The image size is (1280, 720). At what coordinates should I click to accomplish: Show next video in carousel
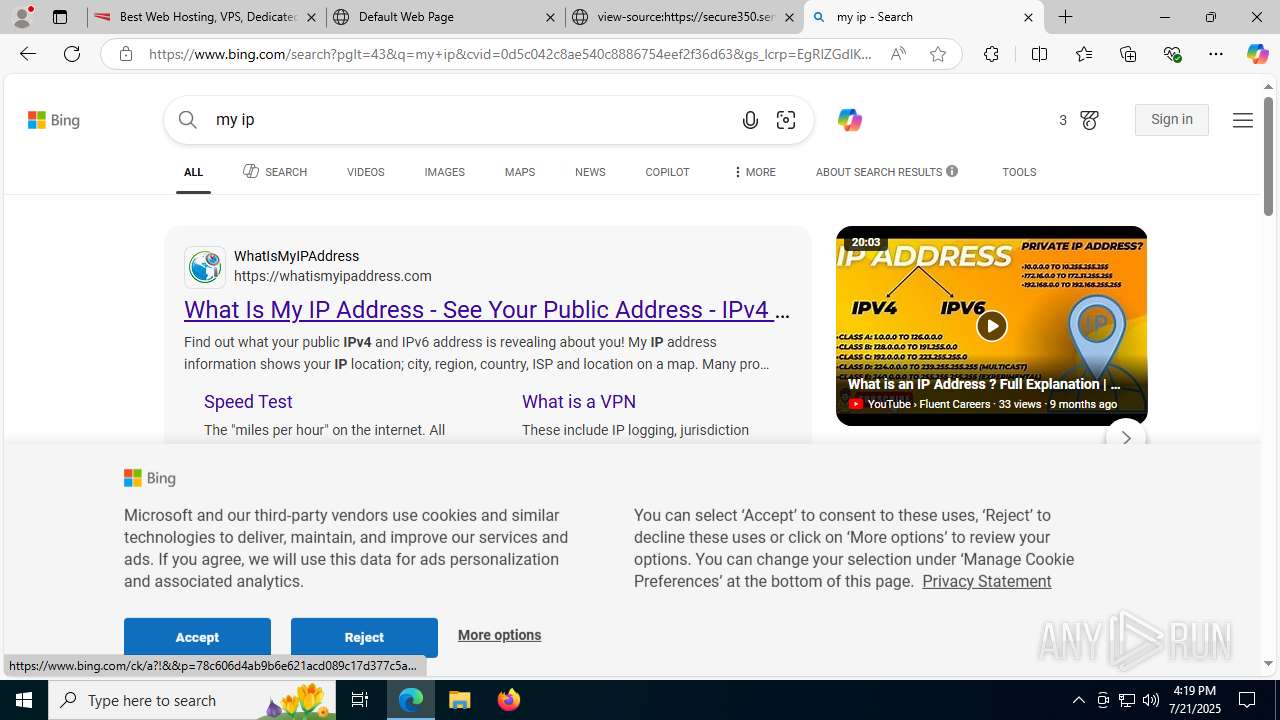coord(1125,438)
